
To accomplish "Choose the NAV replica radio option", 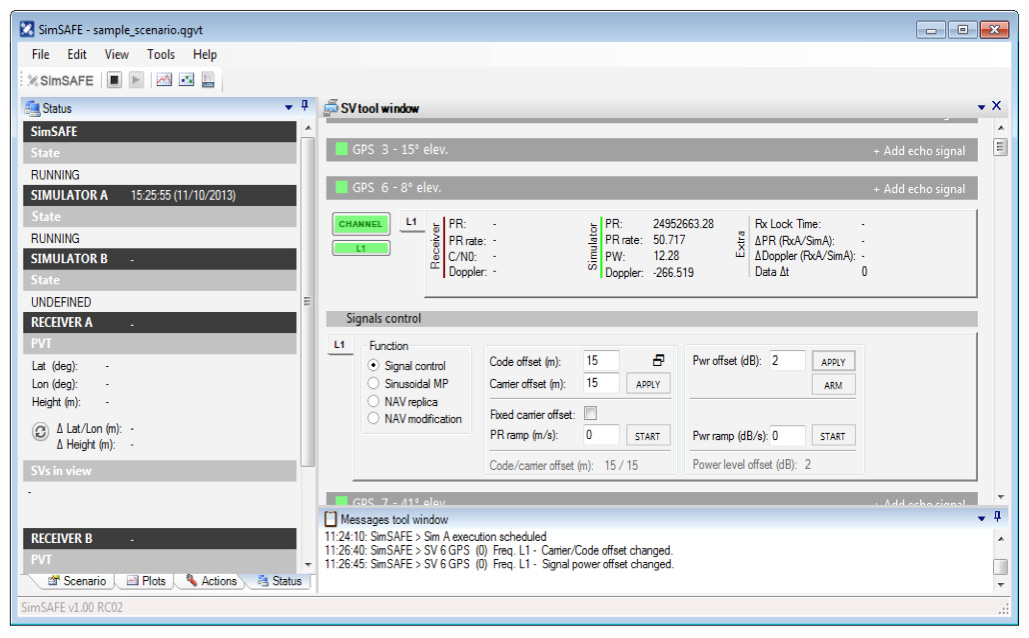I will [374, 401].
